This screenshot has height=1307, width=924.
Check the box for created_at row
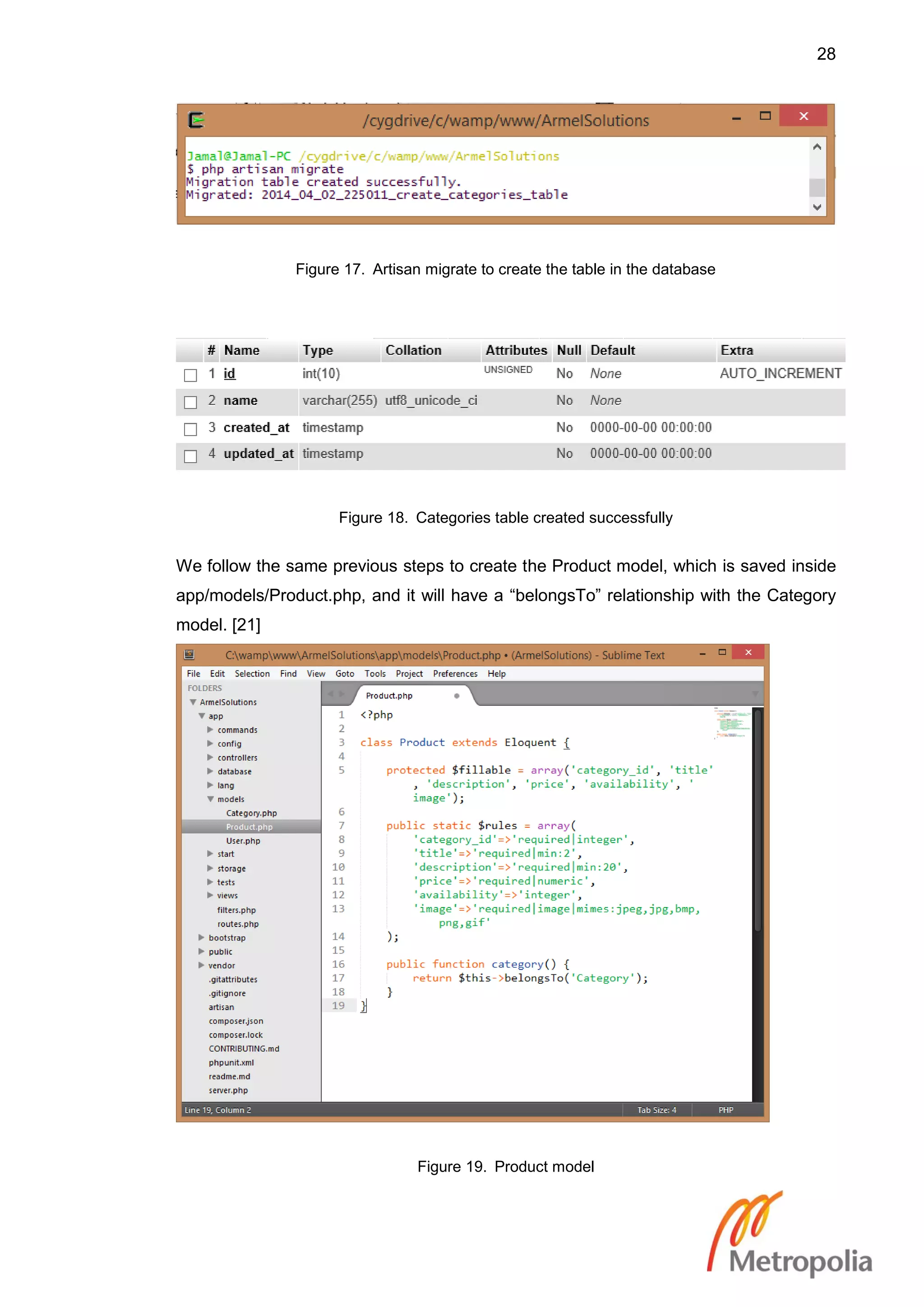[190, 429]
